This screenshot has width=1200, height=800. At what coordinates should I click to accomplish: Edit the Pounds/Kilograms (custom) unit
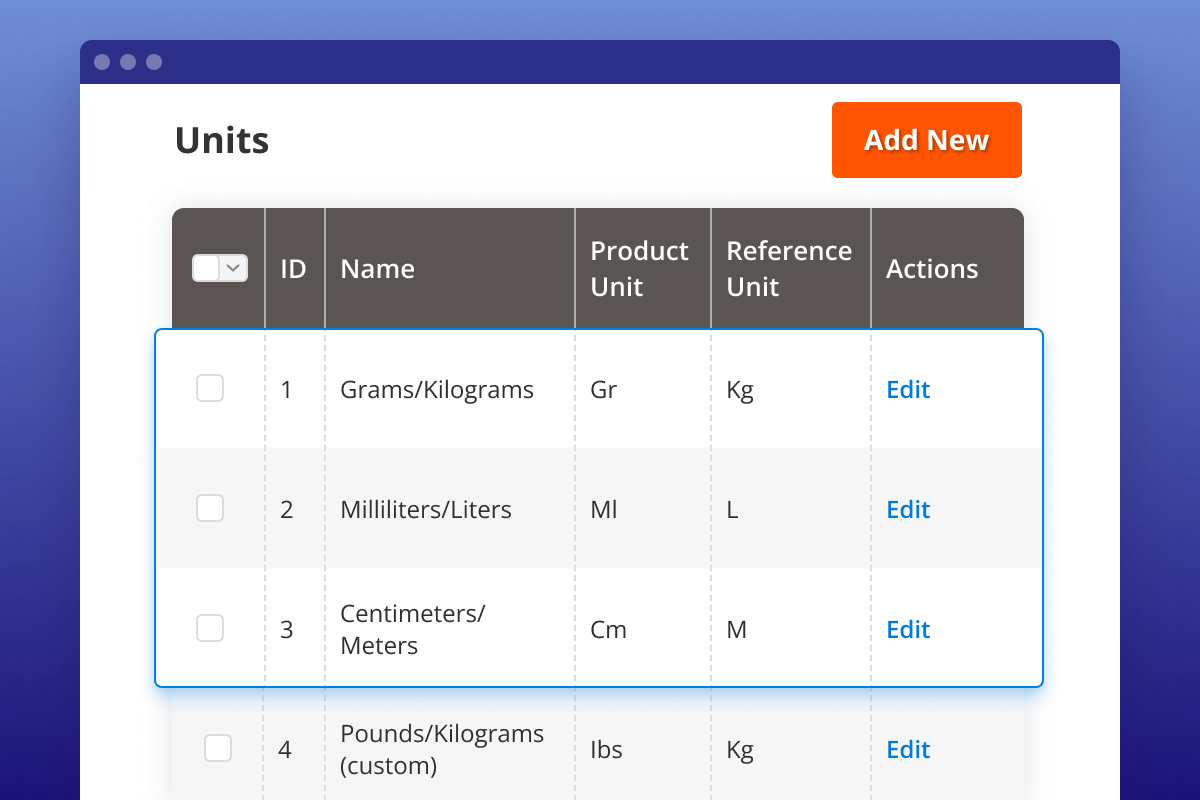point(908,749)
